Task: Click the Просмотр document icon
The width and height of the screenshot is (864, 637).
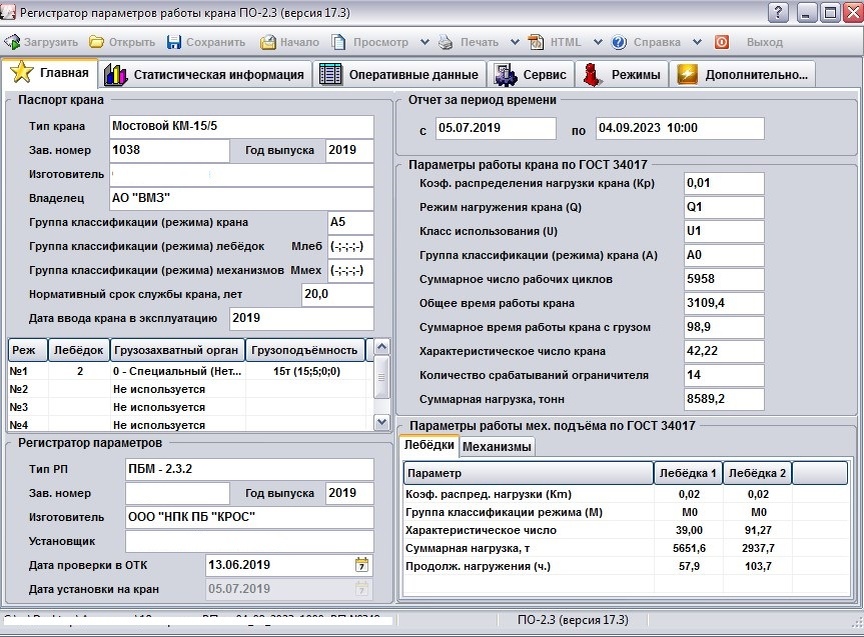Action: 338,42
